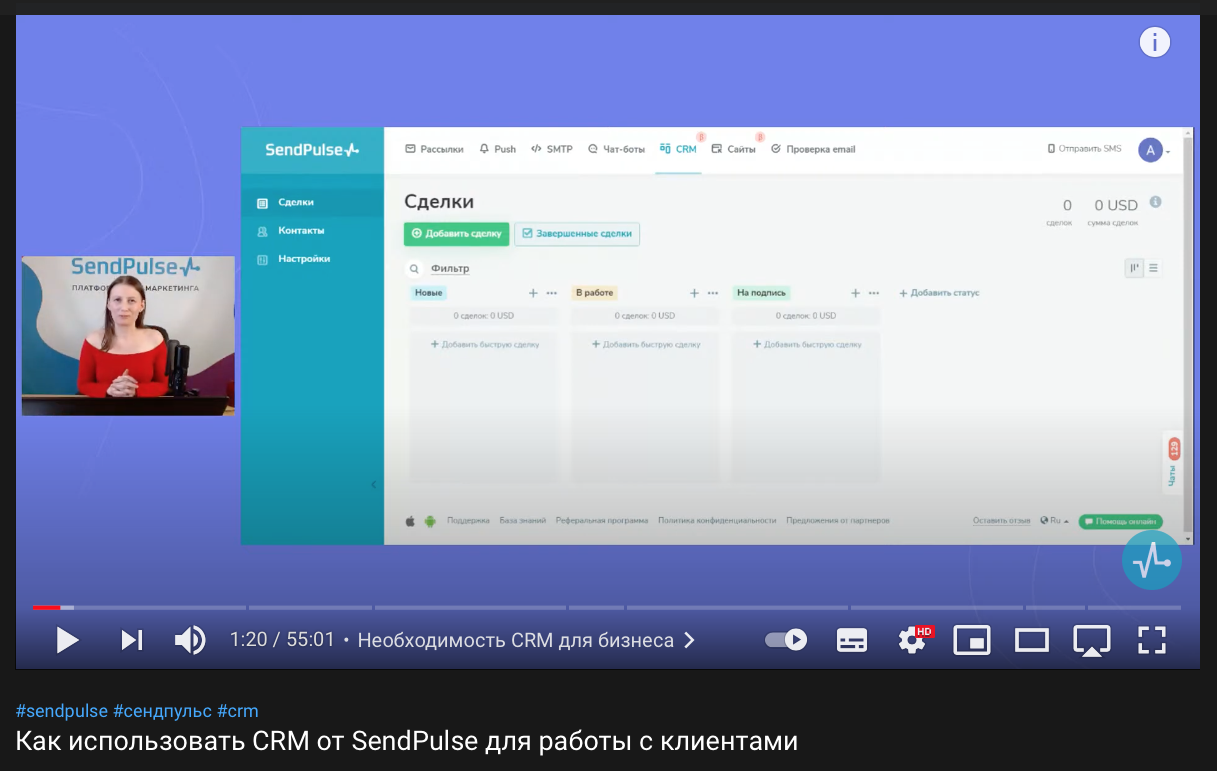Open Настройки in the sidebar
Image resolution: width=1217 pixels, height=771 pixels.
(x=312, y=259)
